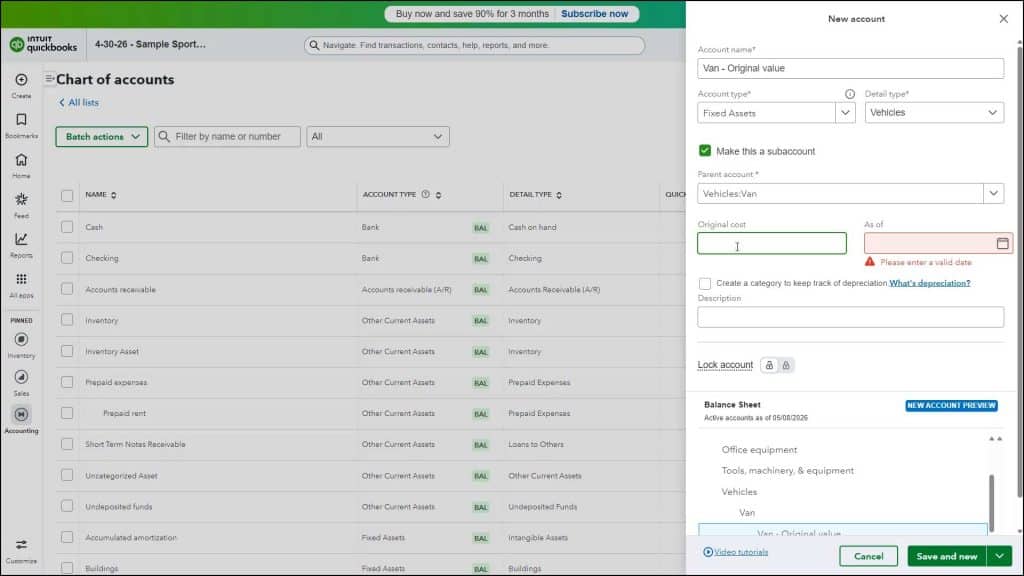The height and width of the screenshot is (576, 1024).
Task: Click the second lock account icon
Action: (786, 365)
